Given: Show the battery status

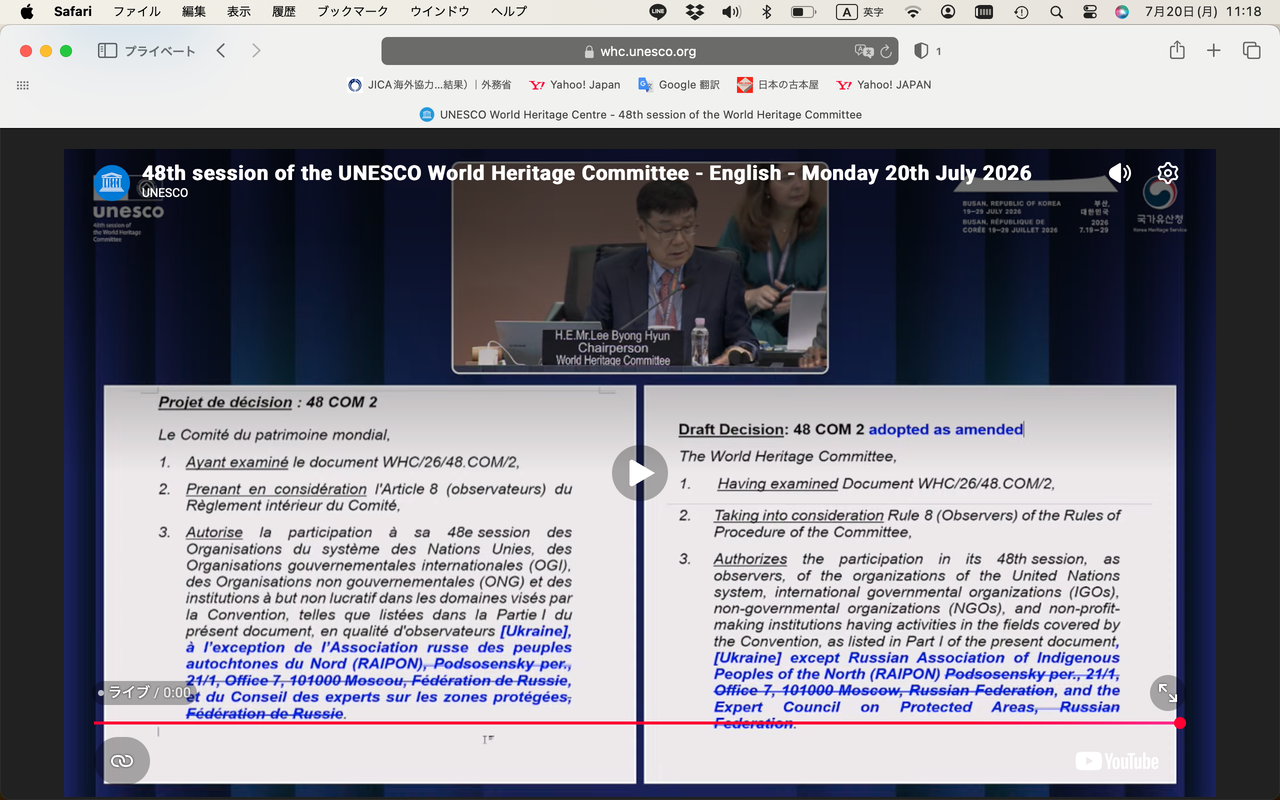Looking at the screenshot, I should 803,12.
